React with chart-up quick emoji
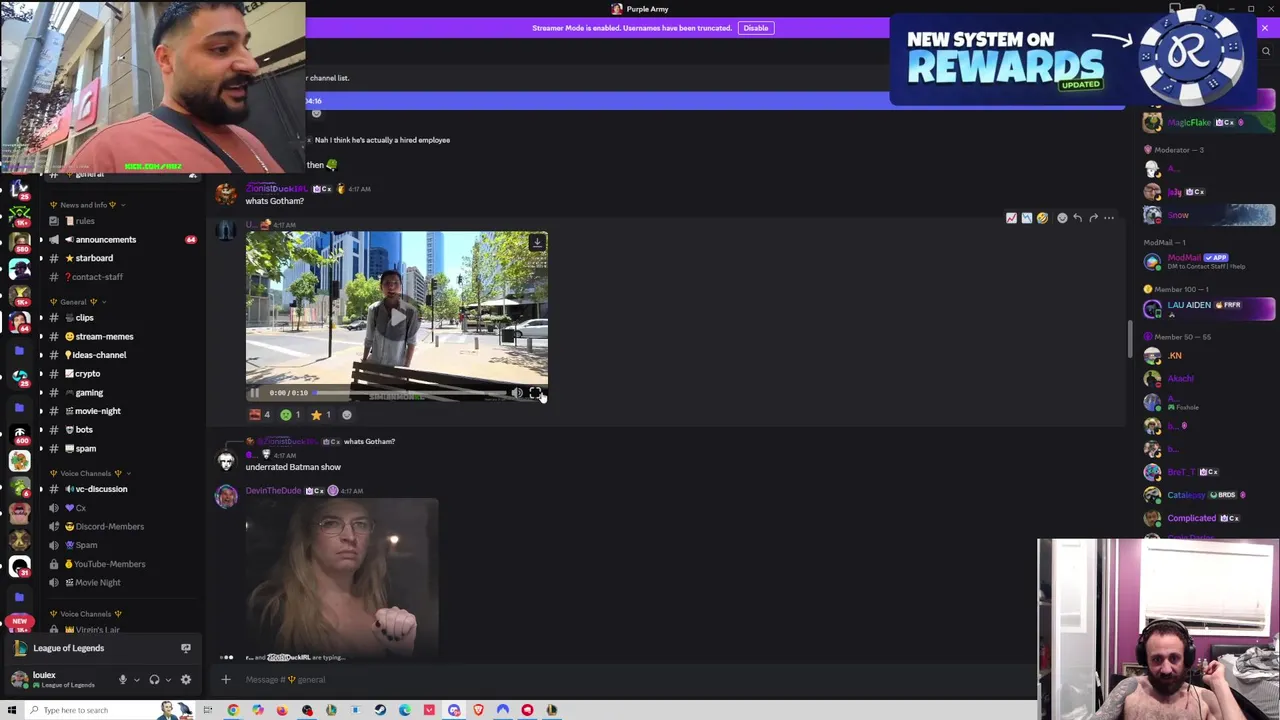This screenshot has width=1280, height=720. click(1011, 218)
